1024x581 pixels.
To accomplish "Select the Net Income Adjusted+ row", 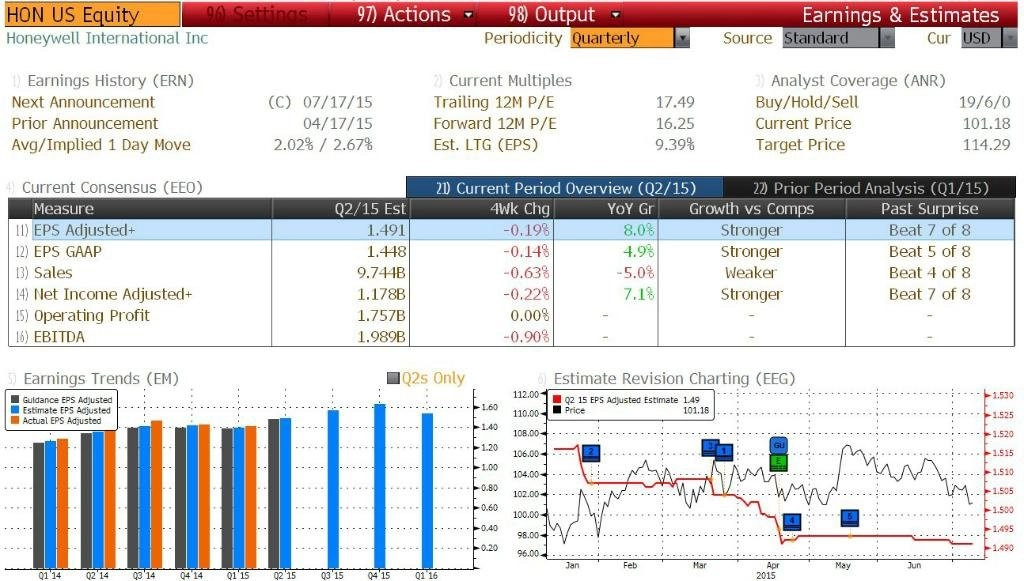I will click(x=511, y=294).
